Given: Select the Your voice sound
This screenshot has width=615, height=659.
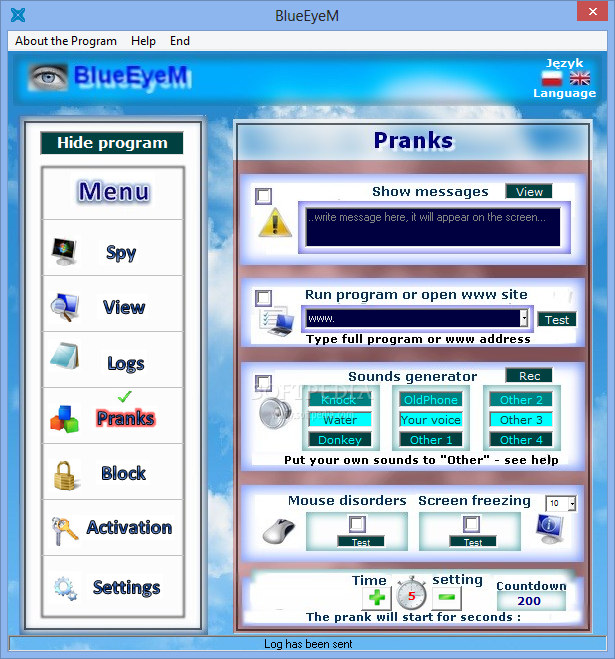Looking at the screenshot, I should point(431,419).
